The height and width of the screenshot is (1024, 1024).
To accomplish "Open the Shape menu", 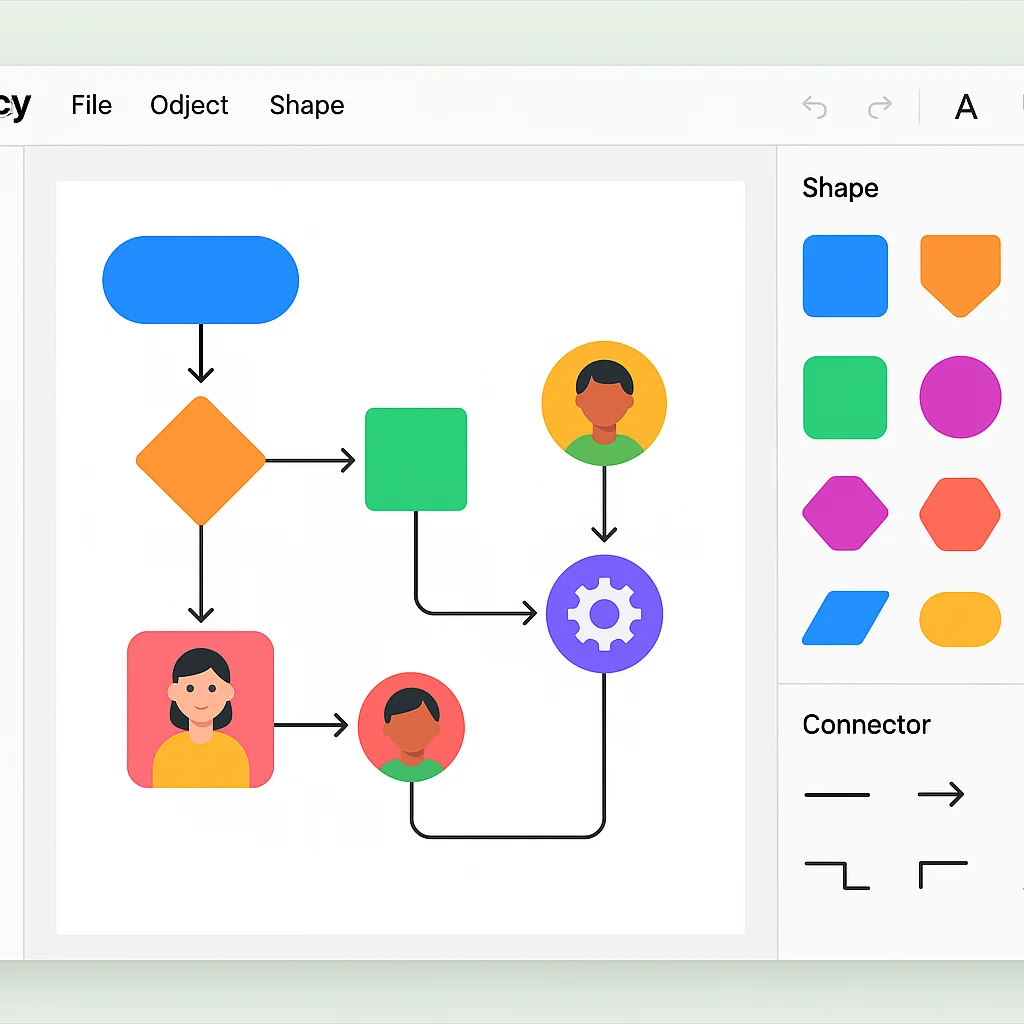I will pos(306,105).
